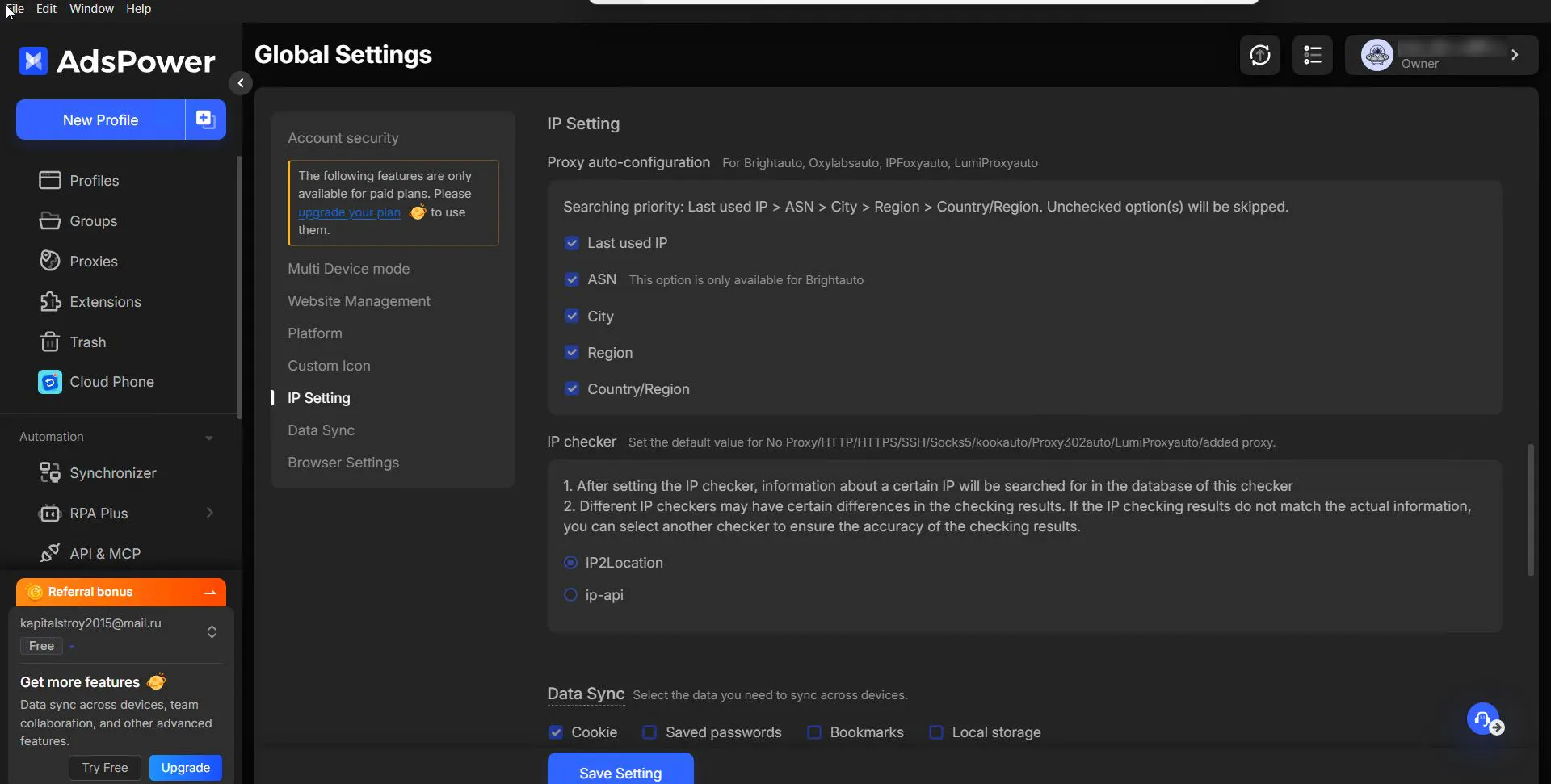
Task: Go to Platform settings
Action: tap(315, 333)
